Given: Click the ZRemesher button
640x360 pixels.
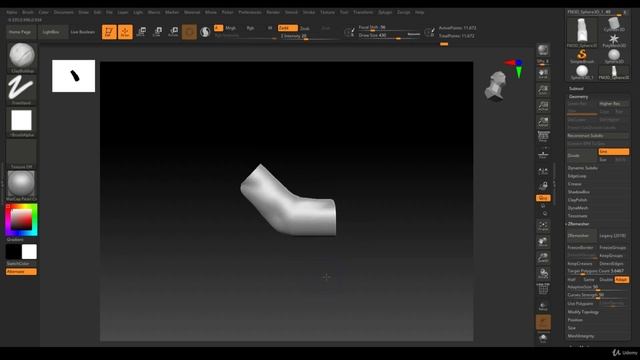Looking at the screenshot, I should [x=582, y=236].
